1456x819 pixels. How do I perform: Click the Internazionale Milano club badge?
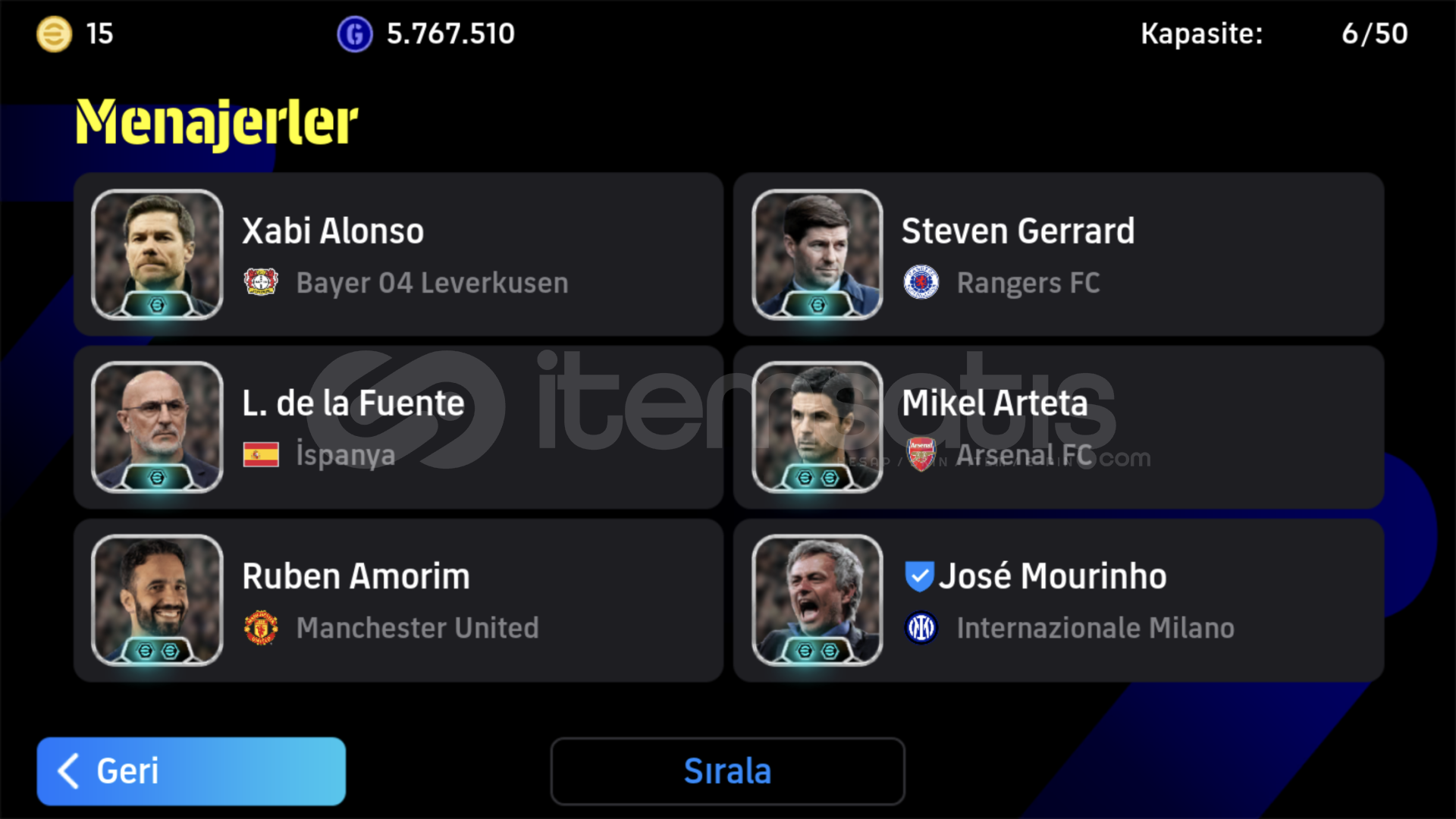[x=921, y=627]
